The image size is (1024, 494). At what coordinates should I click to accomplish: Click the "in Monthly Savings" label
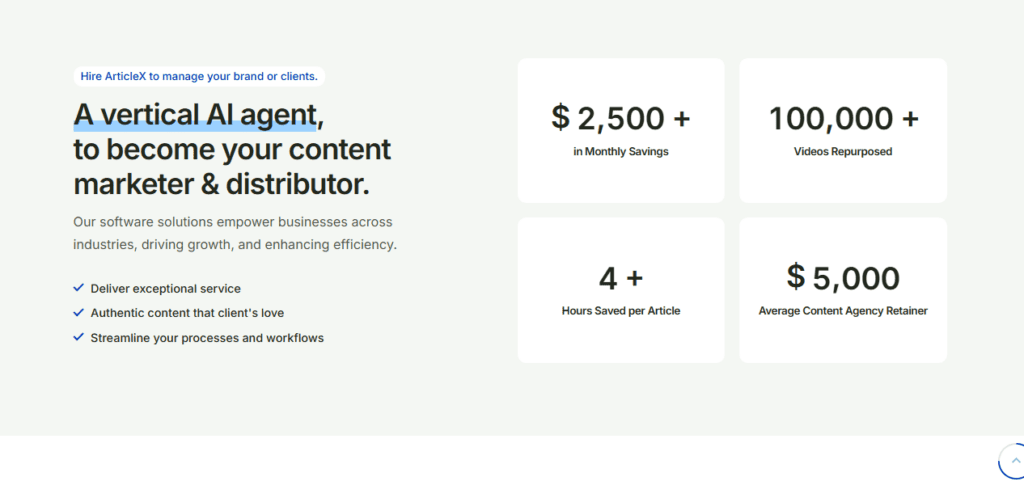coord(621,152)
